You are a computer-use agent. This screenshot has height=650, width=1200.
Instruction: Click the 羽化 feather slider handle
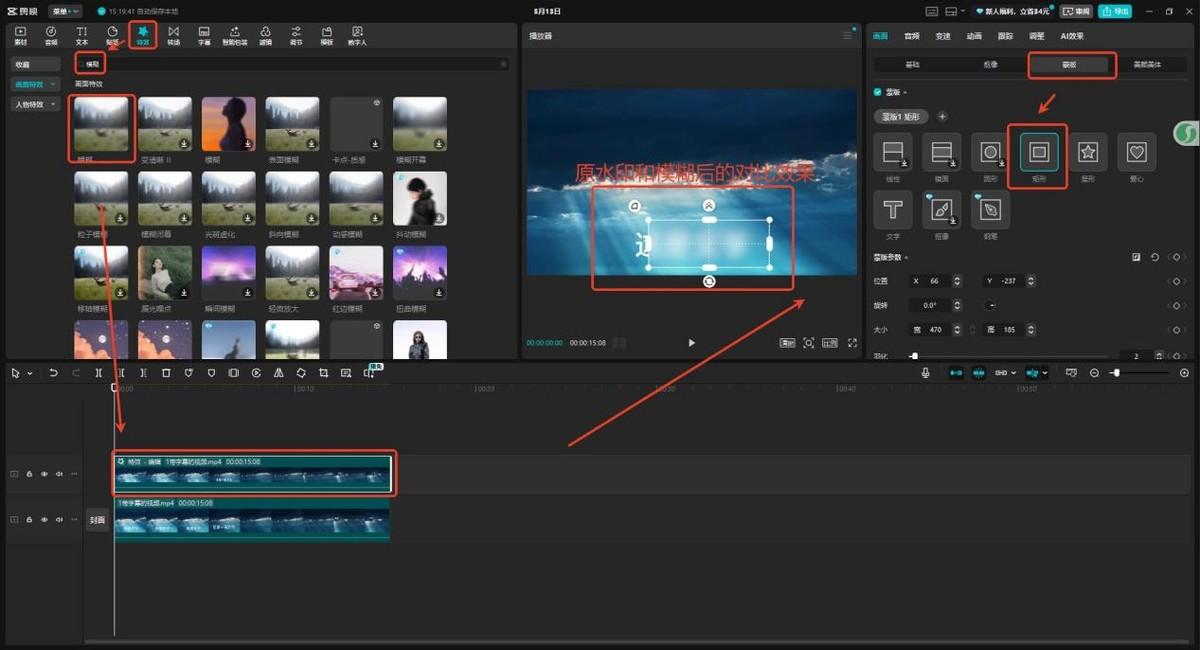coord(914,356)
